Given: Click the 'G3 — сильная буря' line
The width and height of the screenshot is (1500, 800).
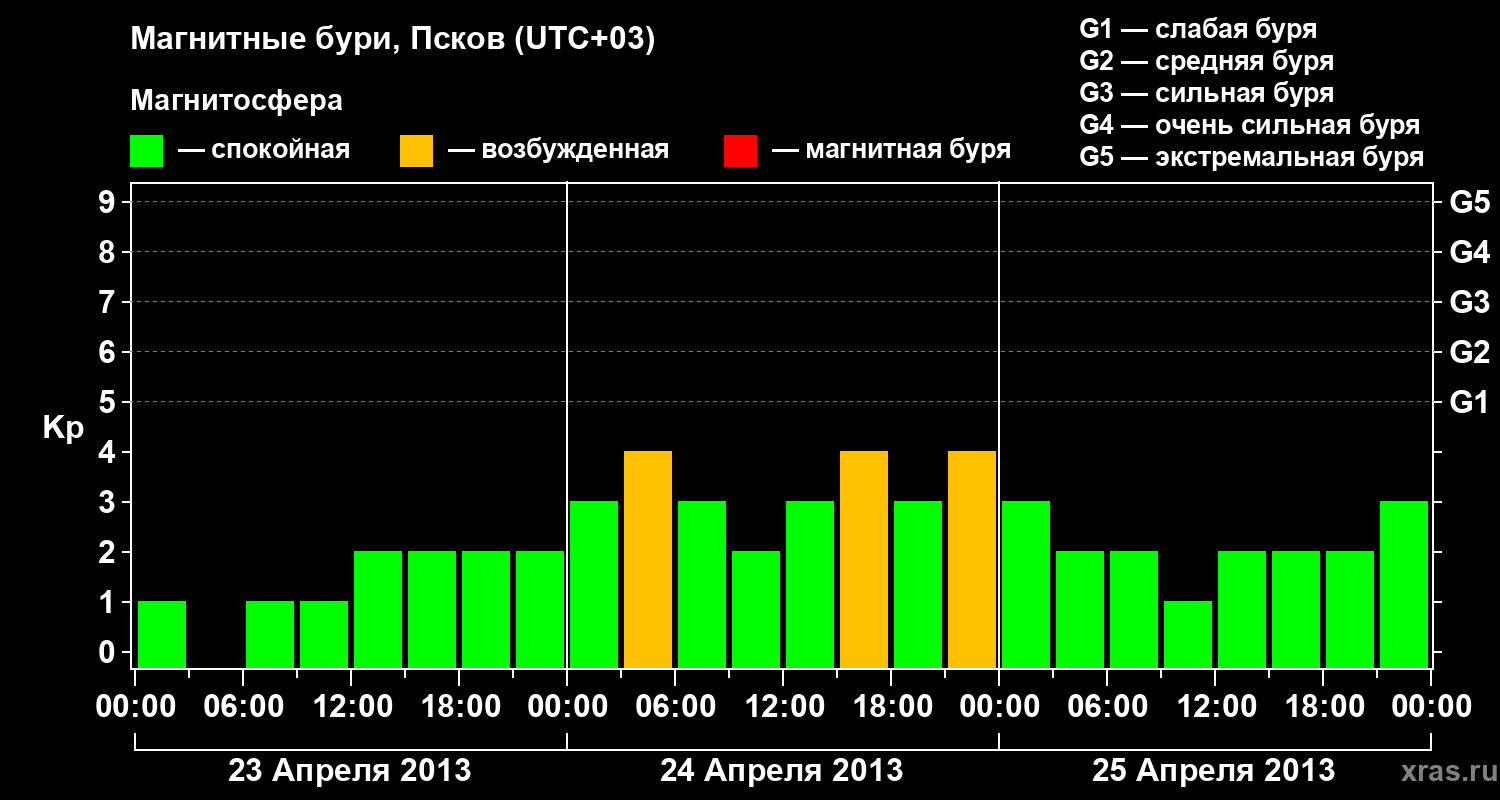Looking at the screenshot, I should [1207, 92].
